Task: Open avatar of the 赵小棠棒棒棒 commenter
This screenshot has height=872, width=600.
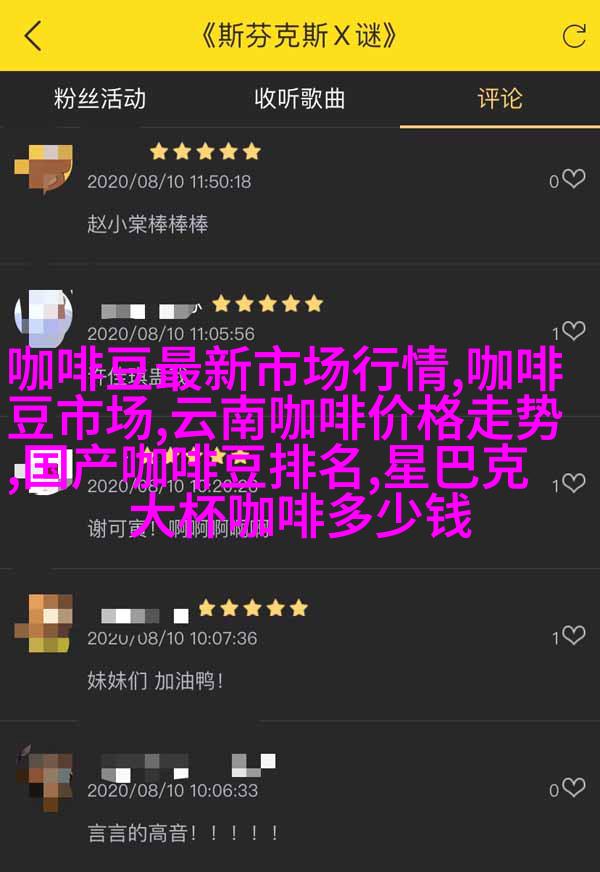Action: point(44,167)
